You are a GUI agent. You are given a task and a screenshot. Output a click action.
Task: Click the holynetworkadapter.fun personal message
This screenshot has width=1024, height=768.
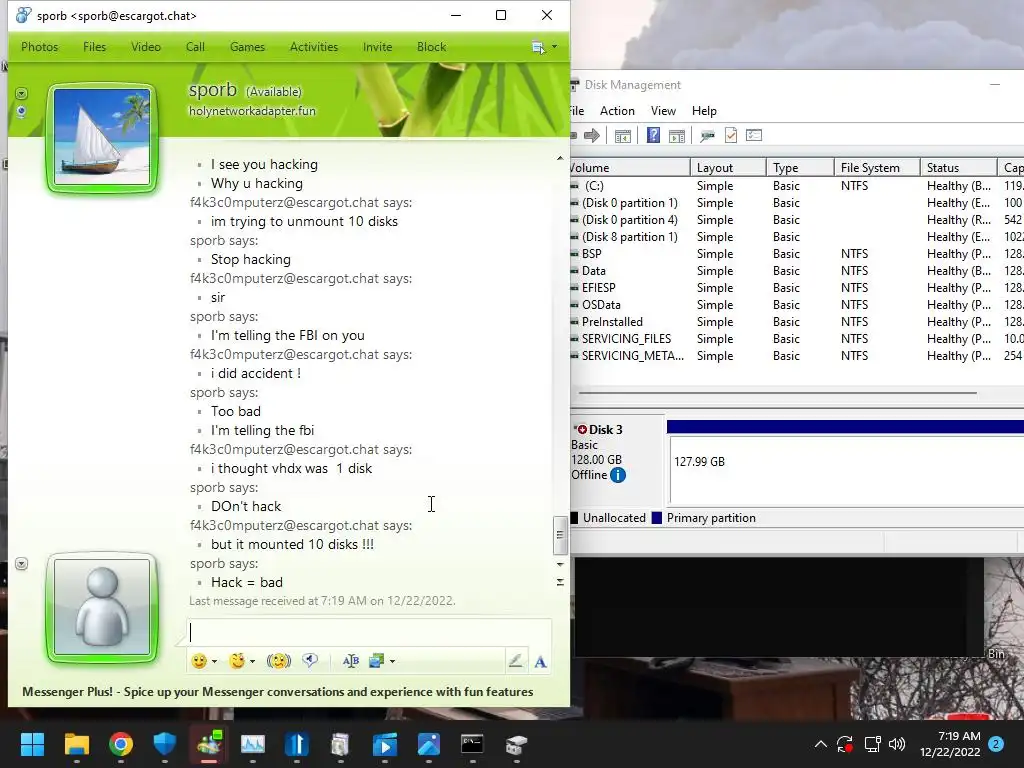(x=252, y=111)
